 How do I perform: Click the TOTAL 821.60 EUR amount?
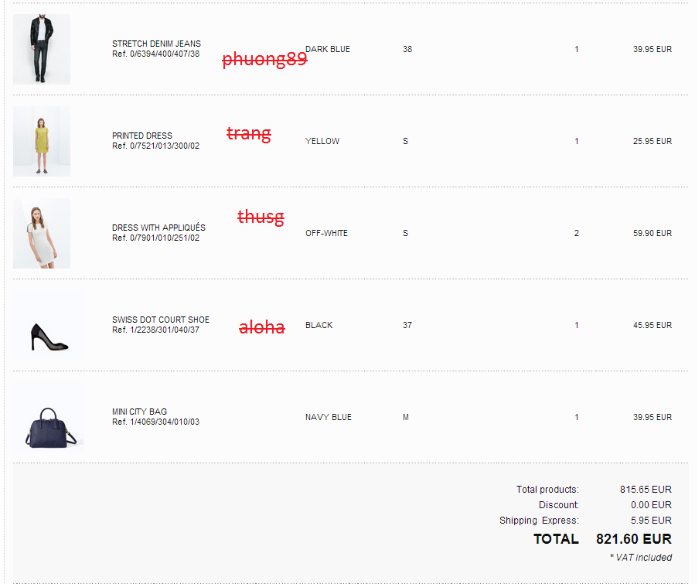(x=633, y=539)
